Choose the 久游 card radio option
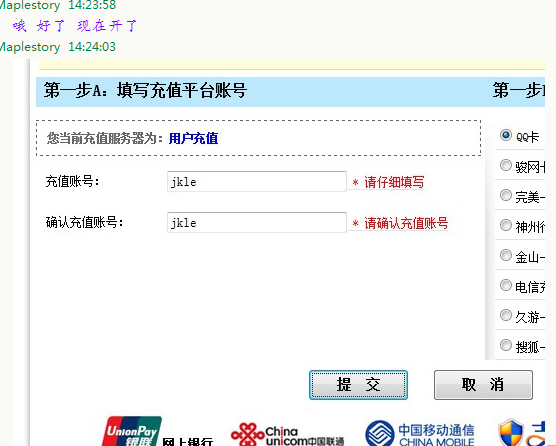Viewport: 556px width, 446px height. (x=506, y=315)
